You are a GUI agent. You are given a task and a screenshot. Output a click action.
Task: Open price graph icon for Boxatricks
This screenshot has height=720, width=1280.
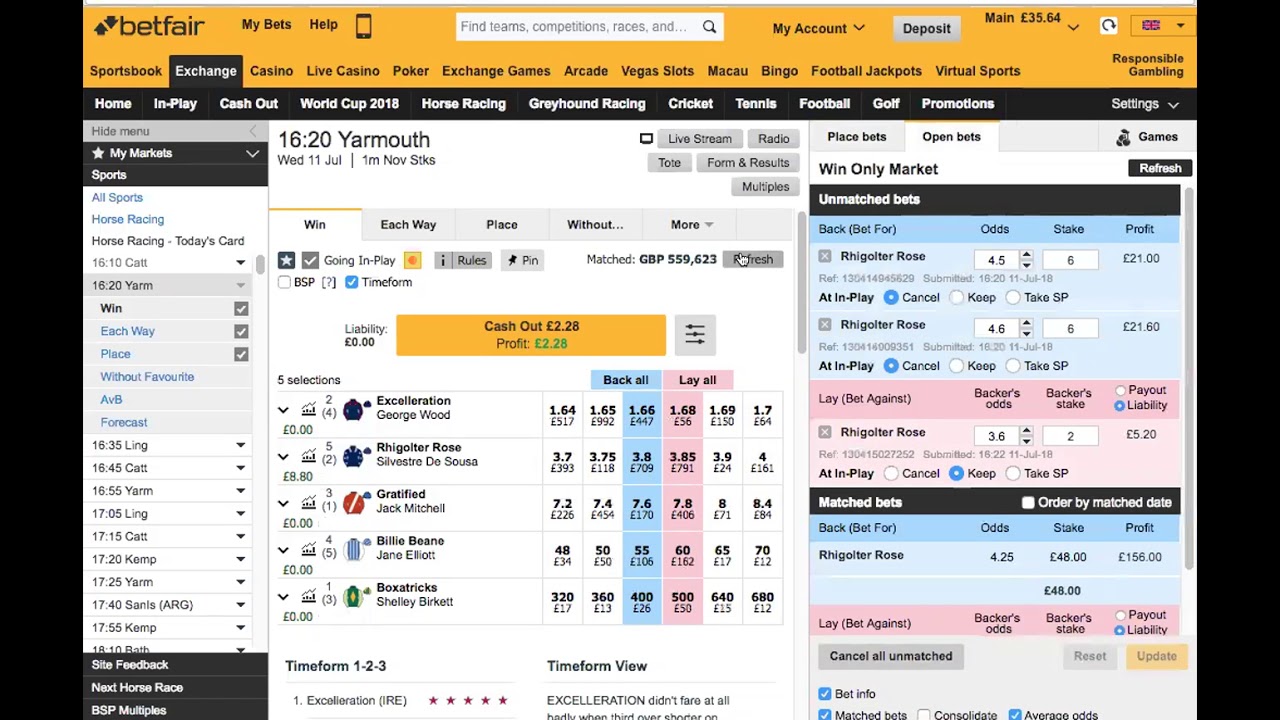(308, 596)
